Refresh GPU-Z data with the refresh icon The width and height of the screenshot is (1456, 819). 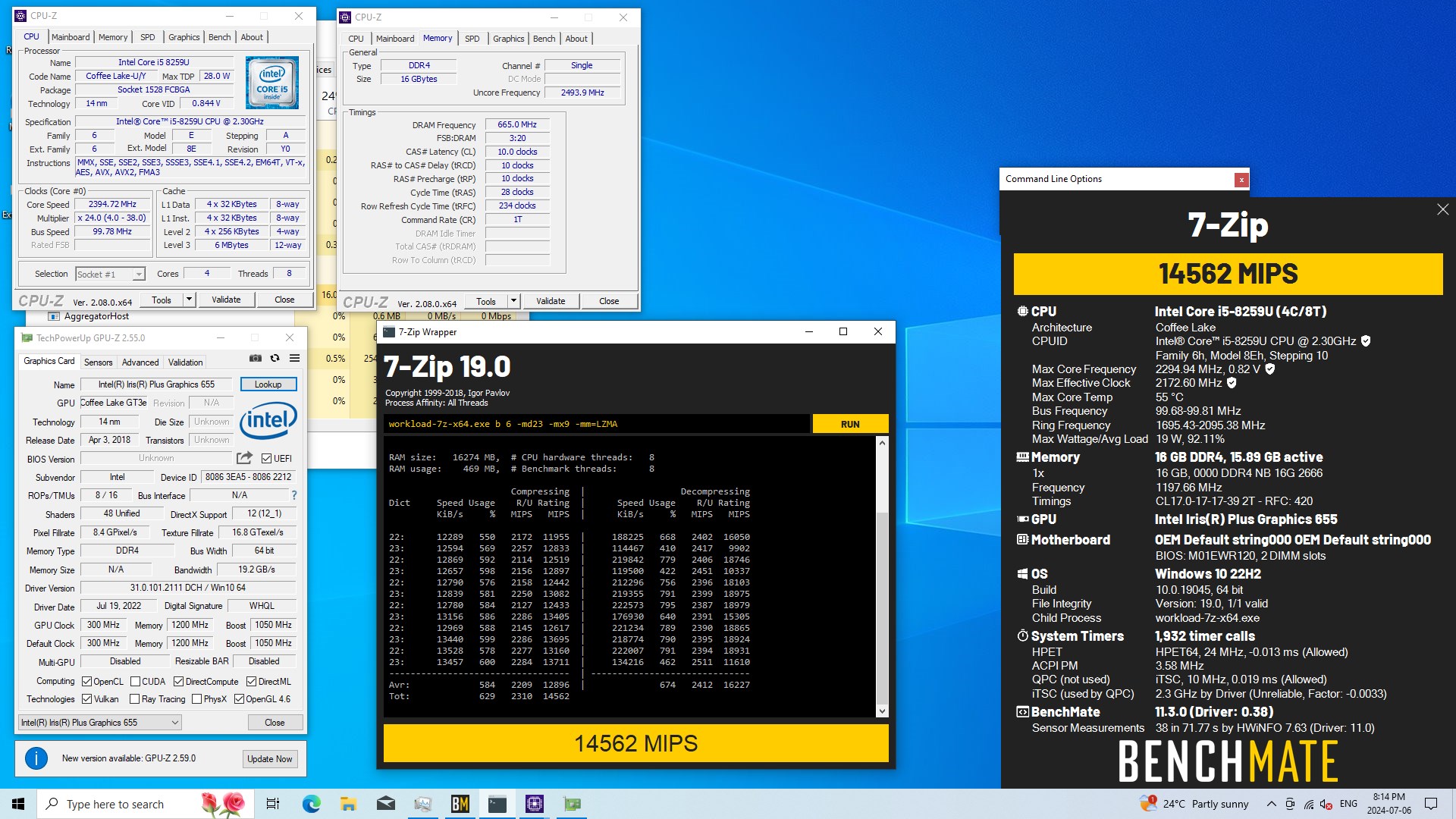pyautogui.click(x=275, y=358)
